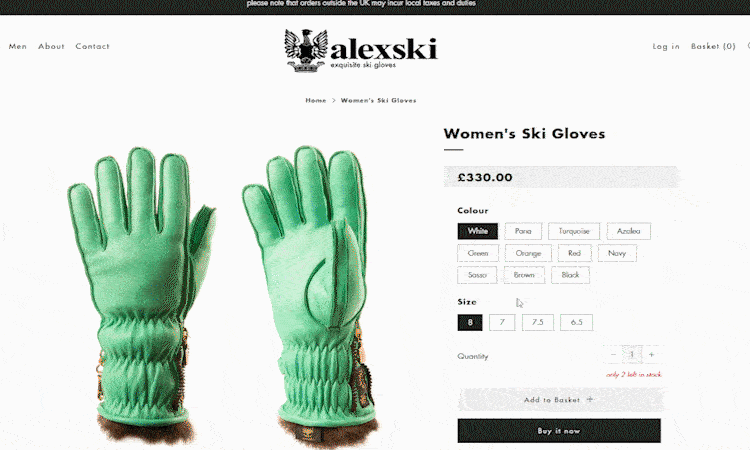Screen dimensions: 750x450
Task: Decrease quantity with the minus button
Action: click(613, 355)
